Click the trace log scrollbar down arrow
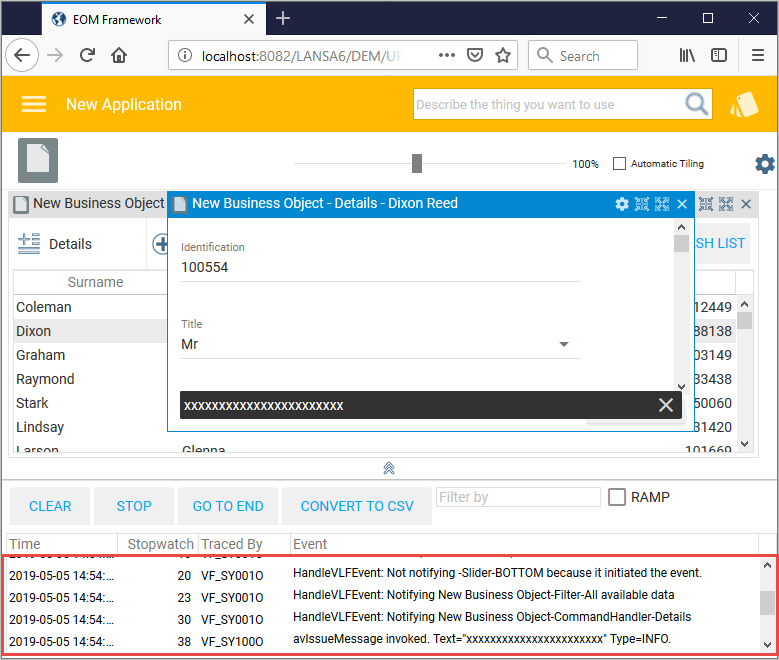Image resolution: width=779 pixels, height=660 pixels. coord(767,644)
